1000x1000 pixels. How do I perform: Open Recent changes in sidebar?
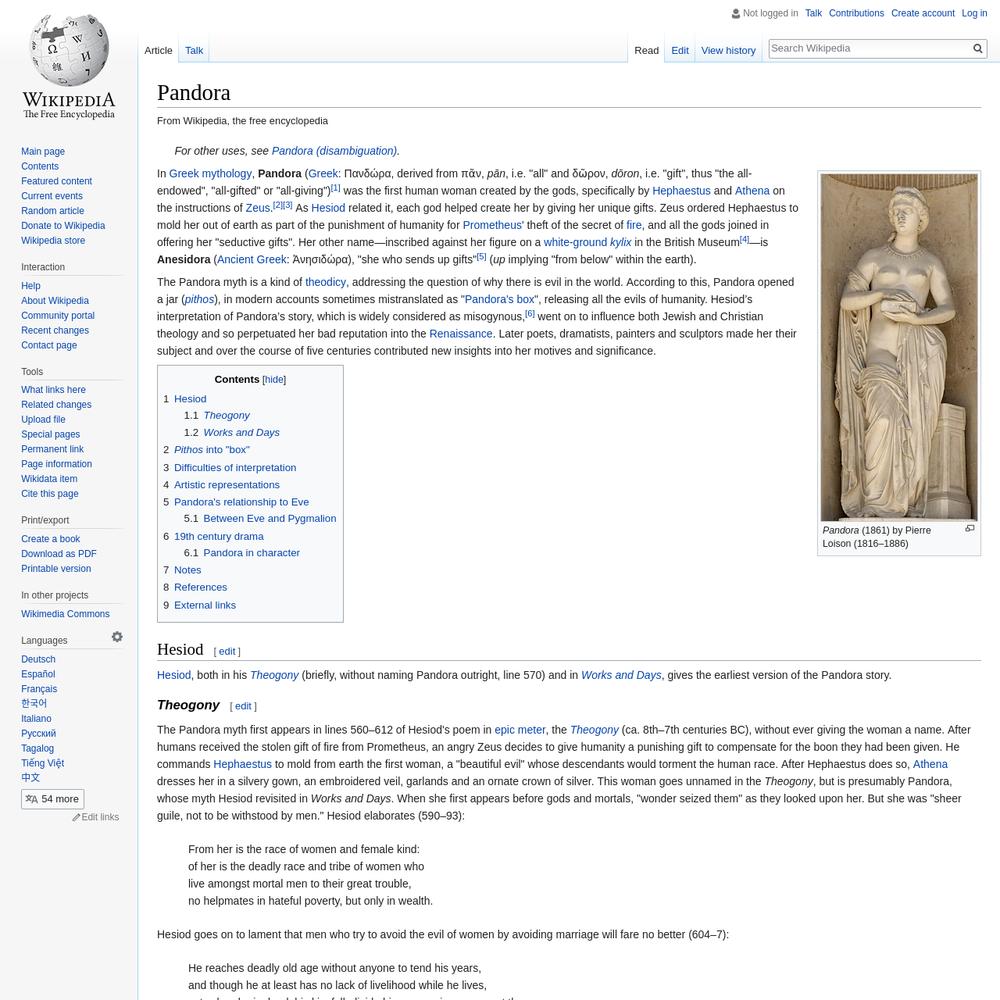55,330
